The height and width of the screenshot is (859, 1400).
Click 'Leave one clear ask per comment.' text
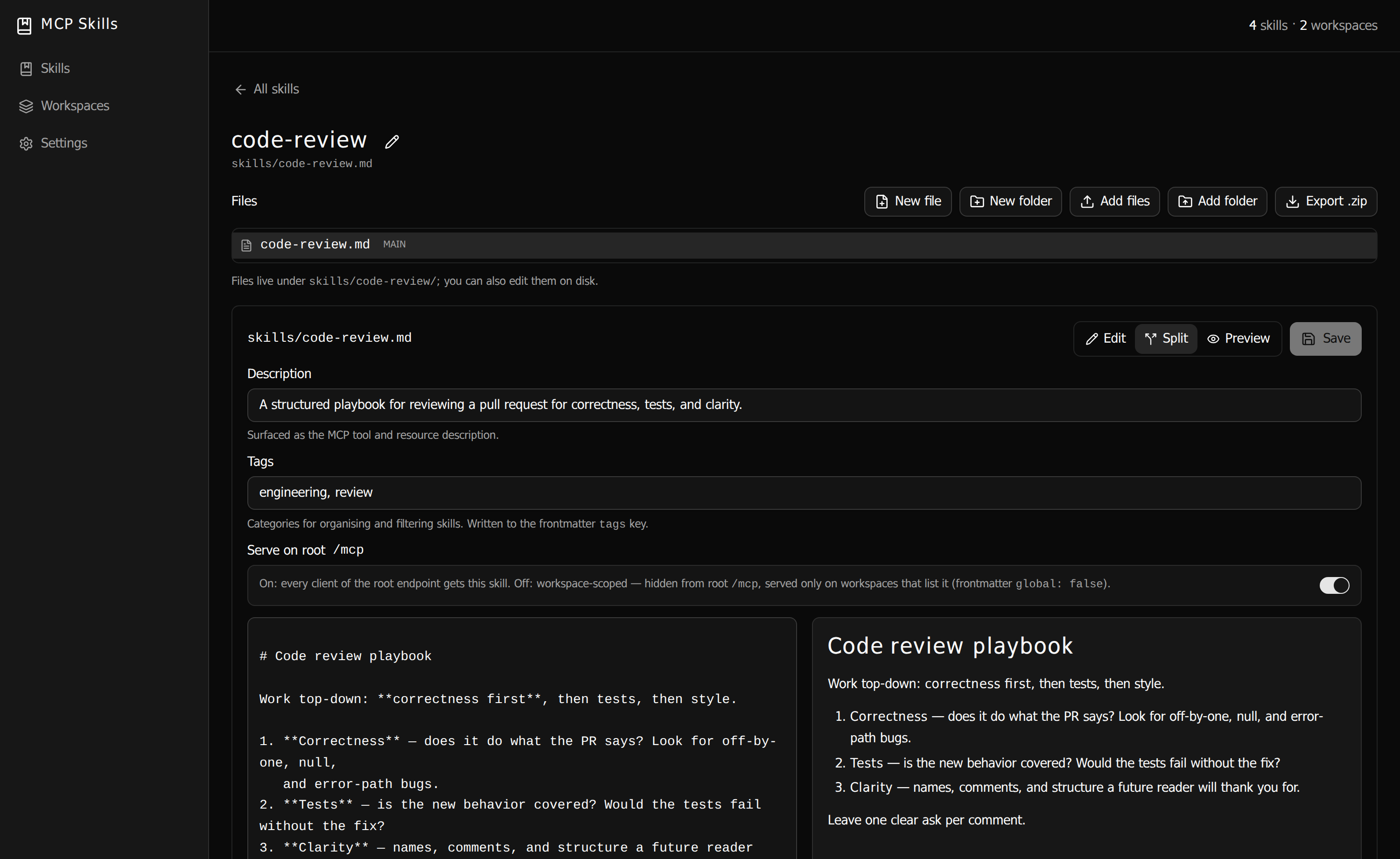click(x=926, y=820)
